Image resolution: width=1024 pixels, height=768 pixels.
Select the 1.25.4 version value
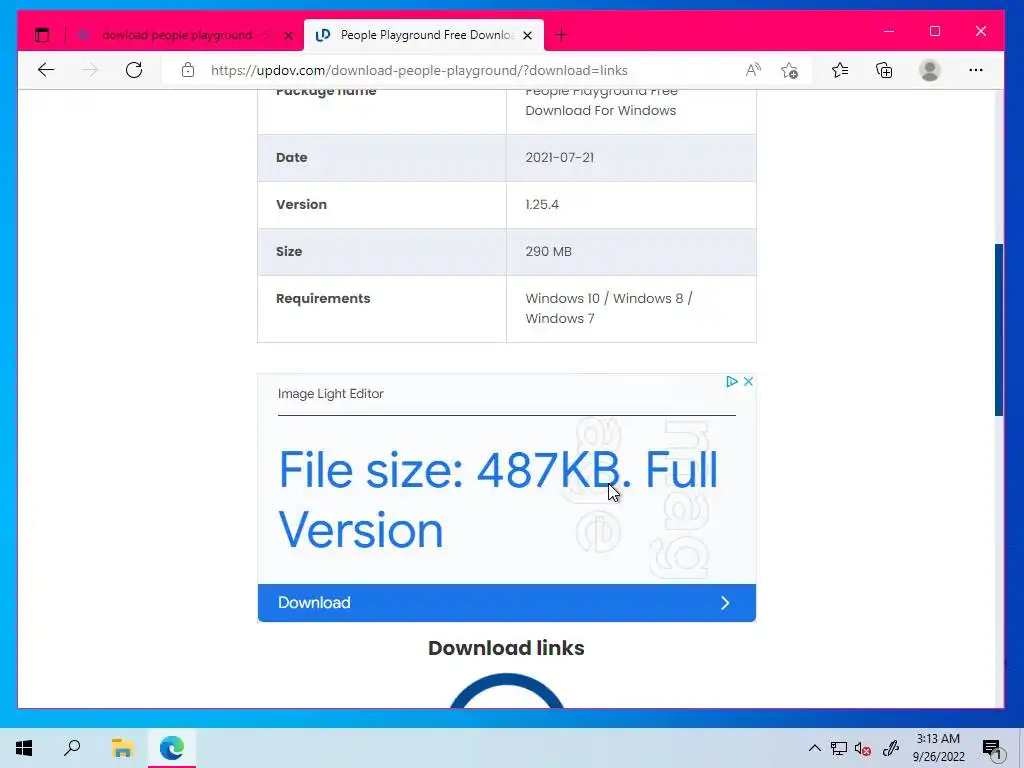(542, 204)
